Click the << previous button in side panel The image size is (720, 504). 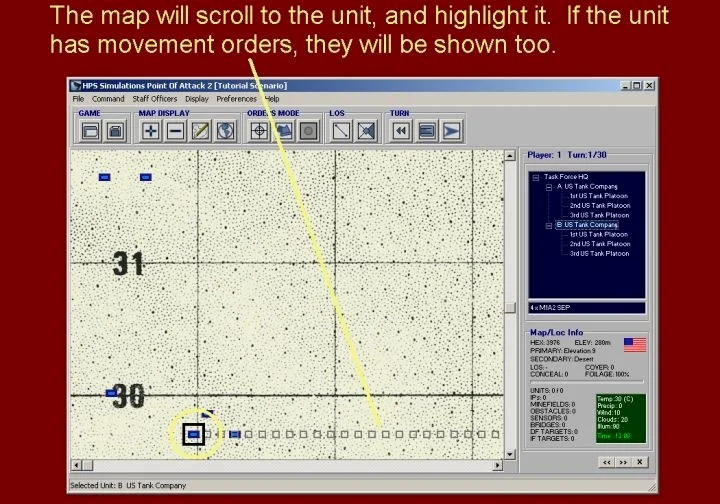(x=607, y=462)
